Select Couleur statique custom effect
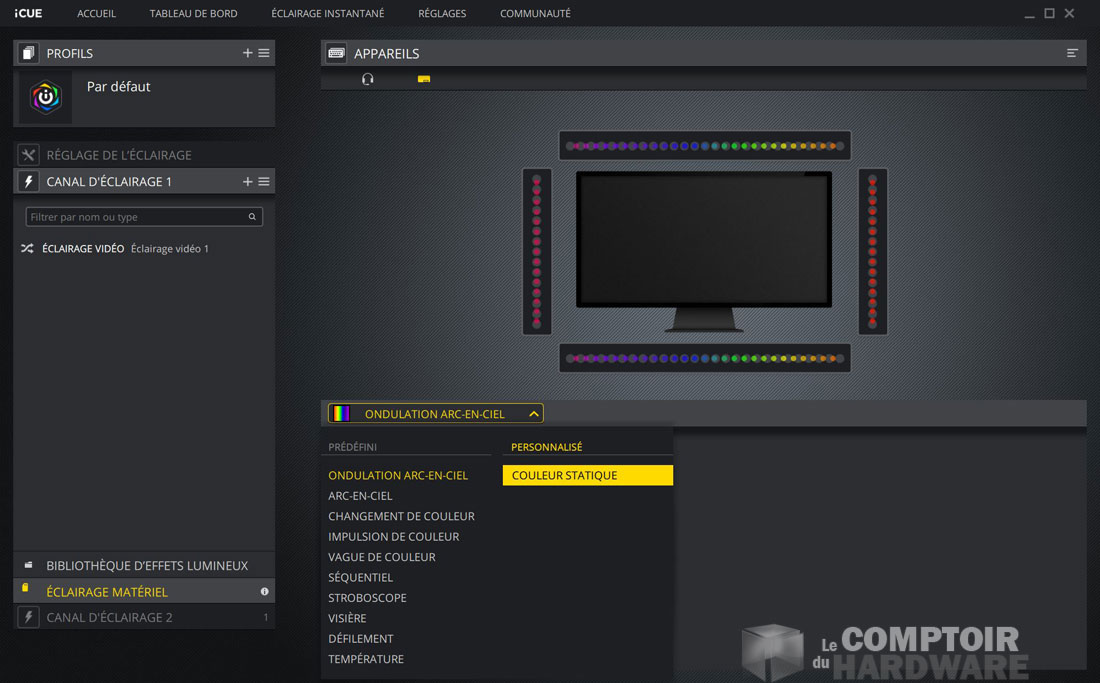1100x683 pixels. coord(587,474)
